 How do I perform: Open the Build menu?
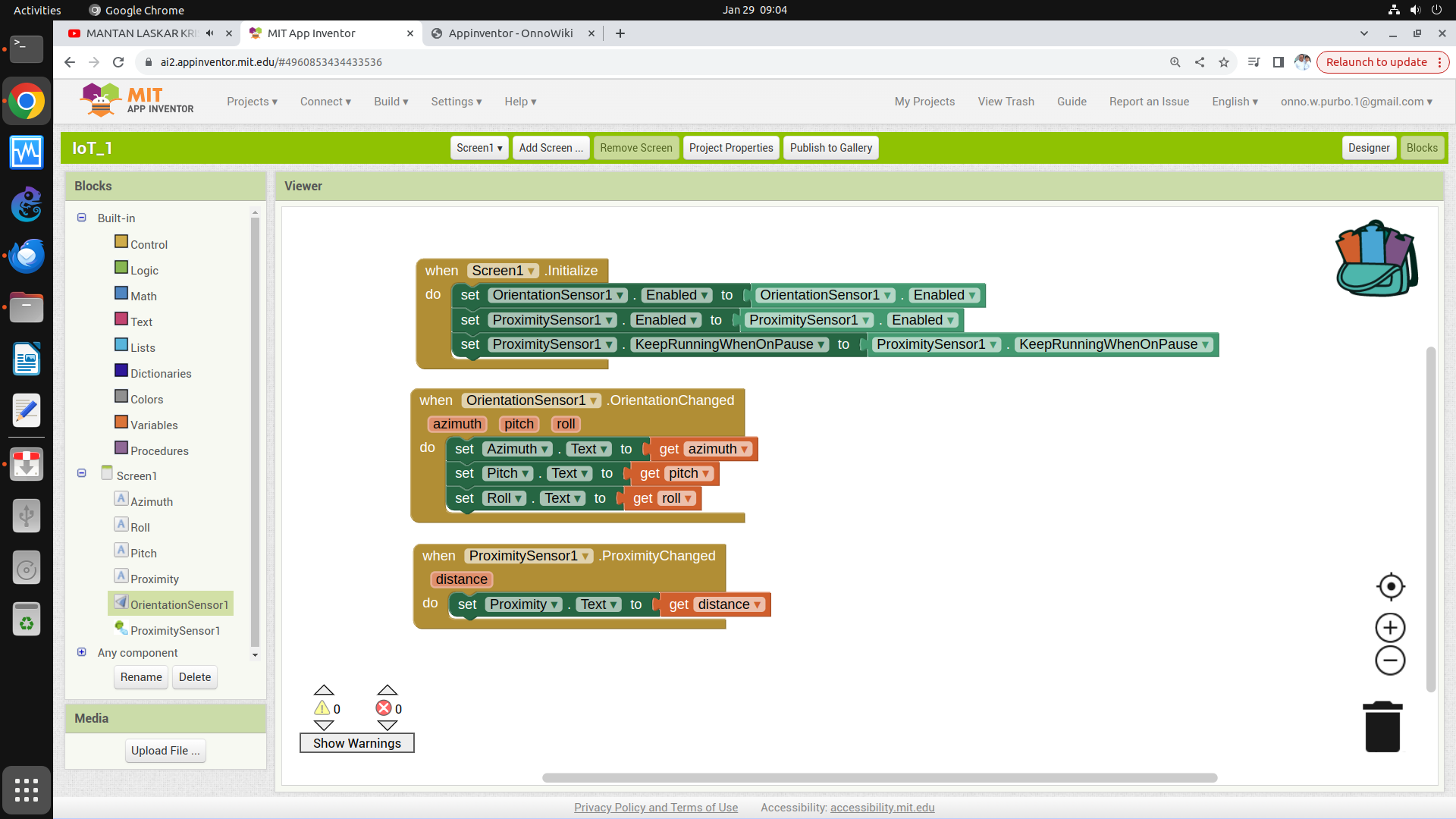pos(391,102)
